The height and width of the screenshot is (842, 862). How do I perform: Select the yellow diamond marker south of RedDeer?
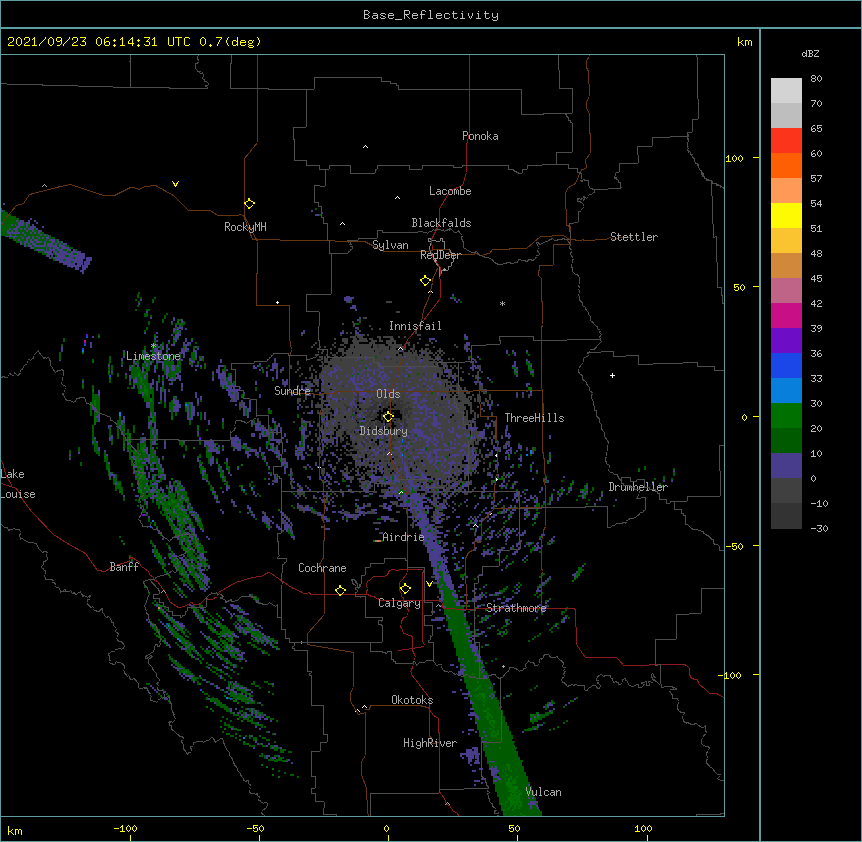point(426,281)
